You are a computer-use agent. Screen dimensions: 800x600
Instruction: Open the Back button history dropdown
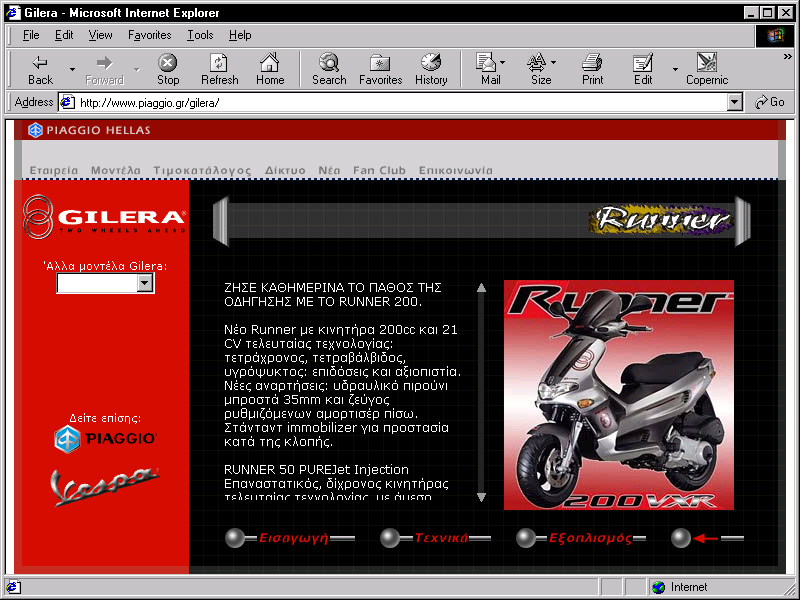click(x=72, y=69)
